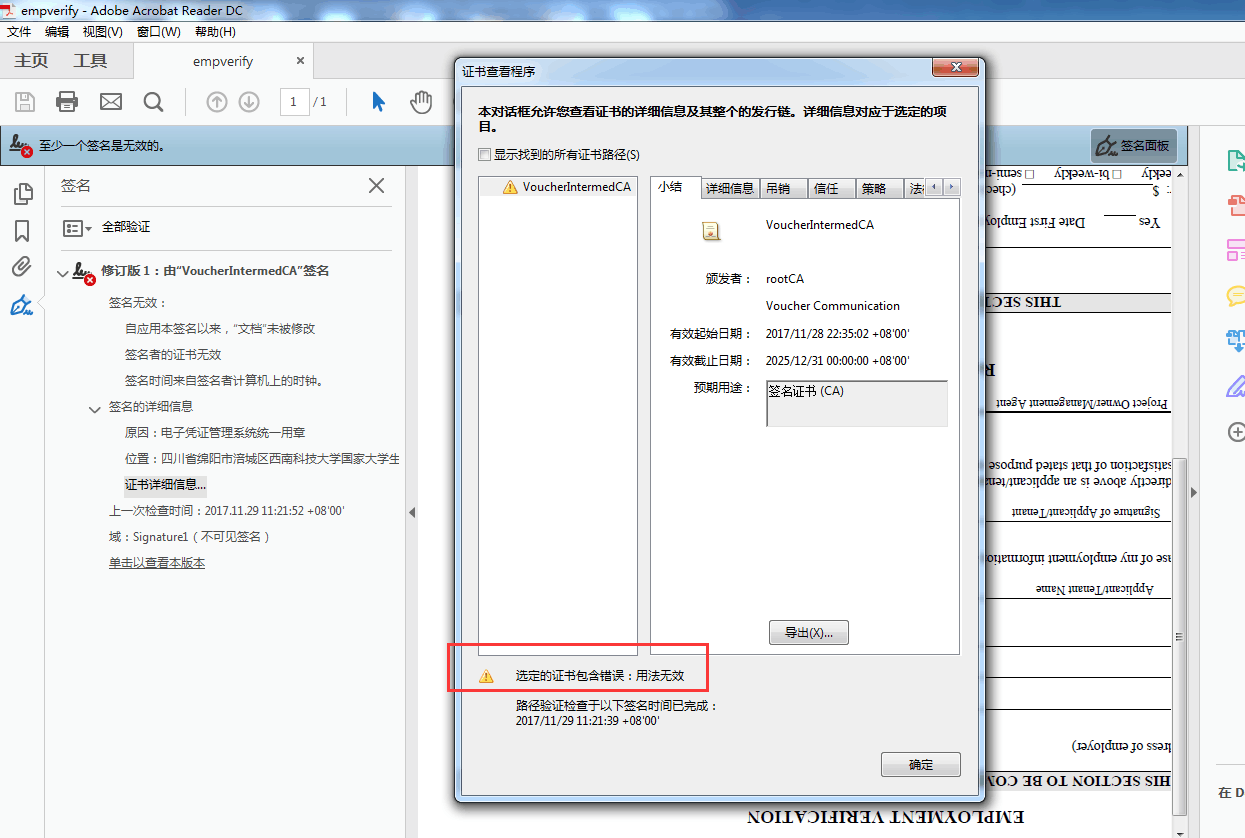The width and height of the screenshot is (1245, 838).
Task: Collapse the 修订版 1 signature tree node
Action: click(x=64, y=272)
